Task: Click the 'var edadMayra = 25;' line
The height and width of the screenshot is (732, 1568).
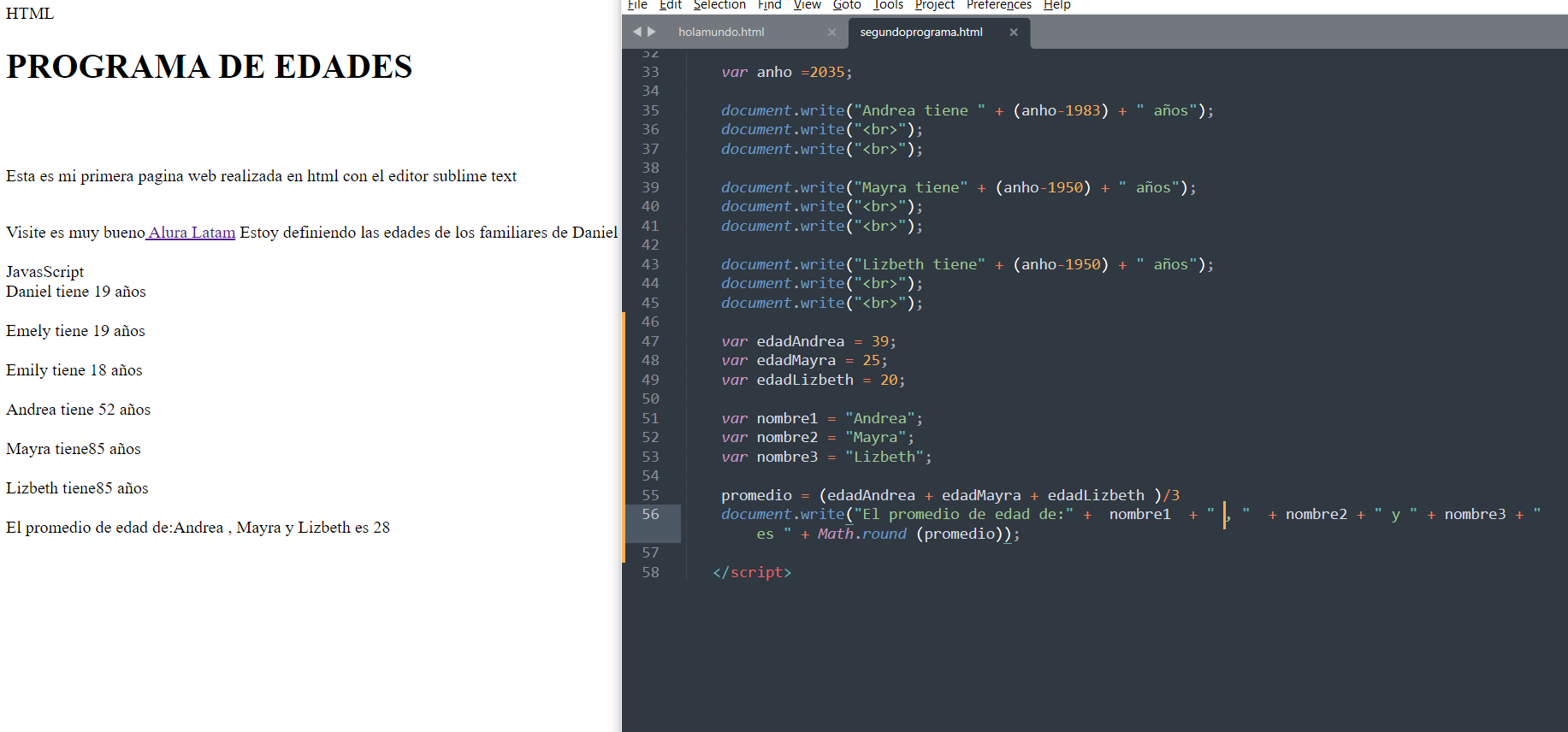Action: [804, 360]
